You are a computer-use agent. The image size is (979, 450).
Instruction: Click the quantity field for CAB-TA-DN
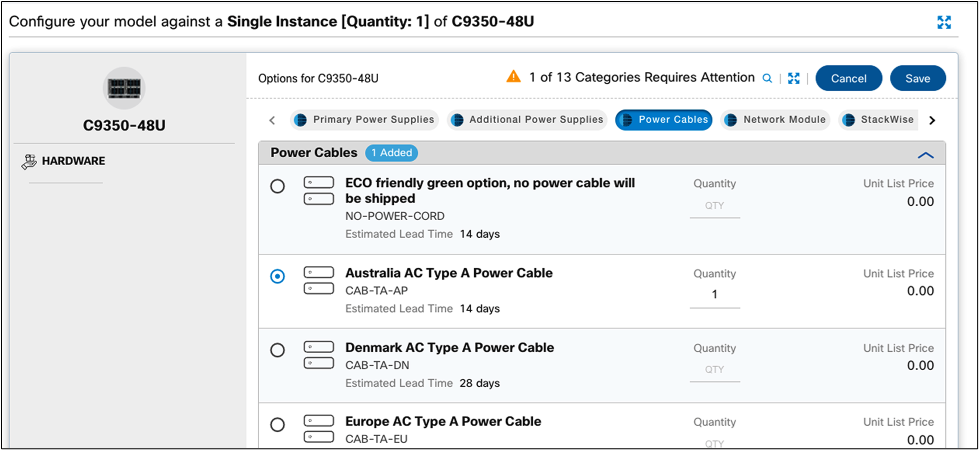point(715,369)
